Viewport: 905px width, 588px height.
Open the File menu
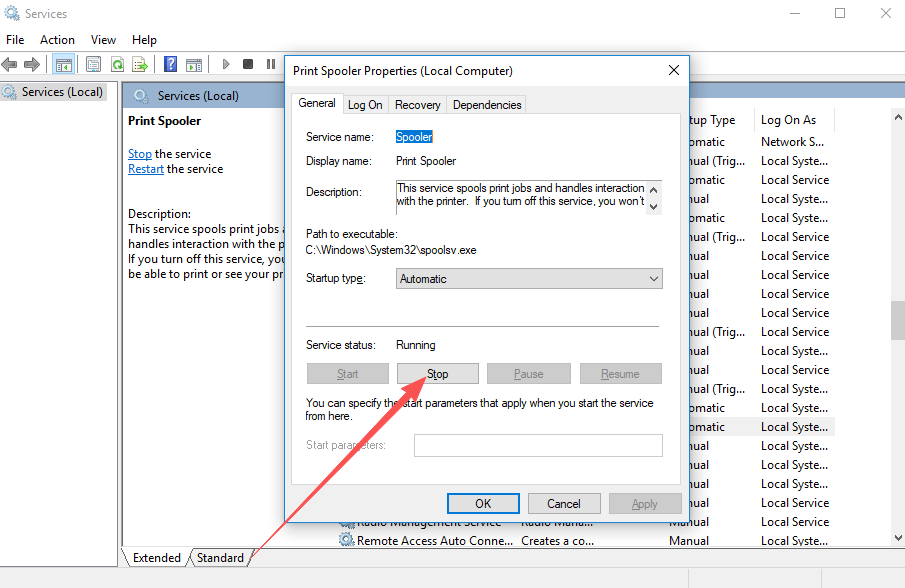click(x=15, y=40)
